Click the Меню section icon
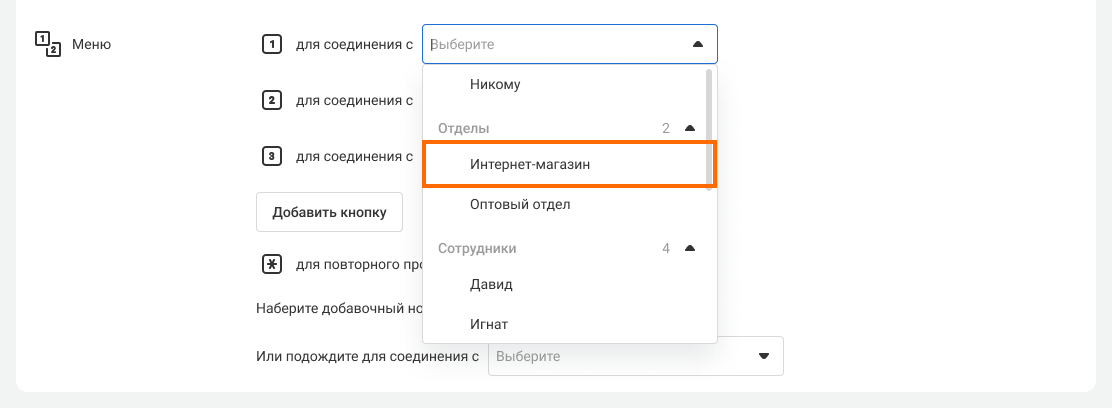1112x408 pixels. tap(48, 44)
